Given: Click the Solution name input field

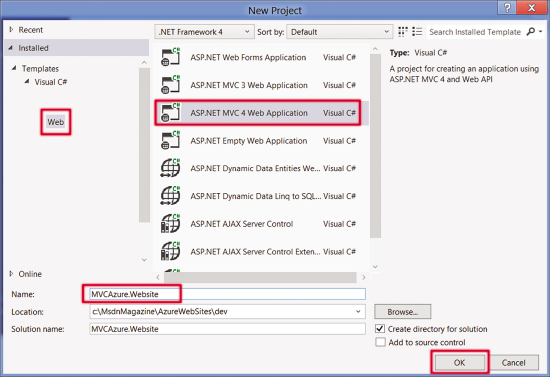Looking at the screenshot, I should click(227, 329).
